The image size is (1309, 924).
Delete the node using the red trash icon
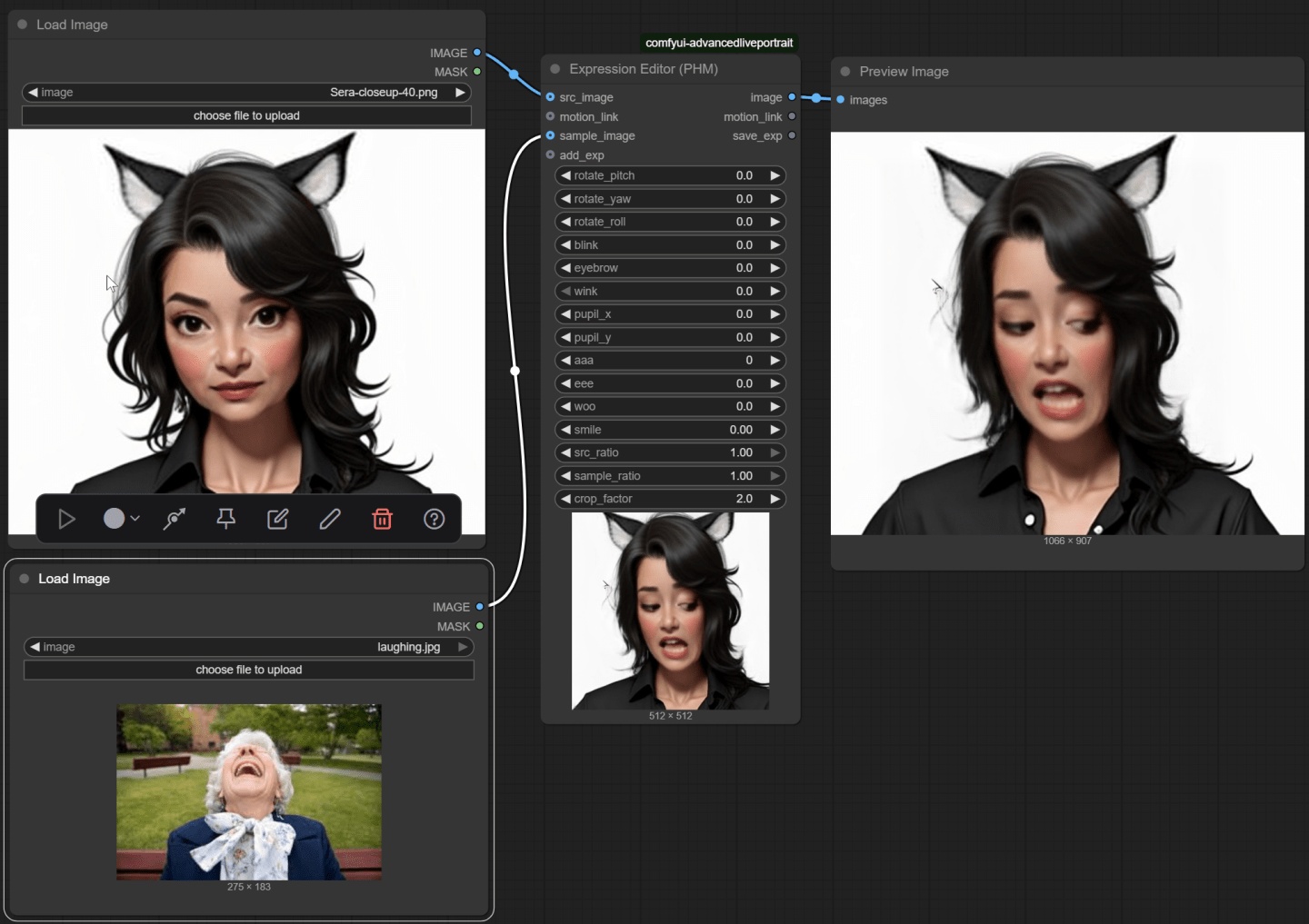[x=382, y=519]
